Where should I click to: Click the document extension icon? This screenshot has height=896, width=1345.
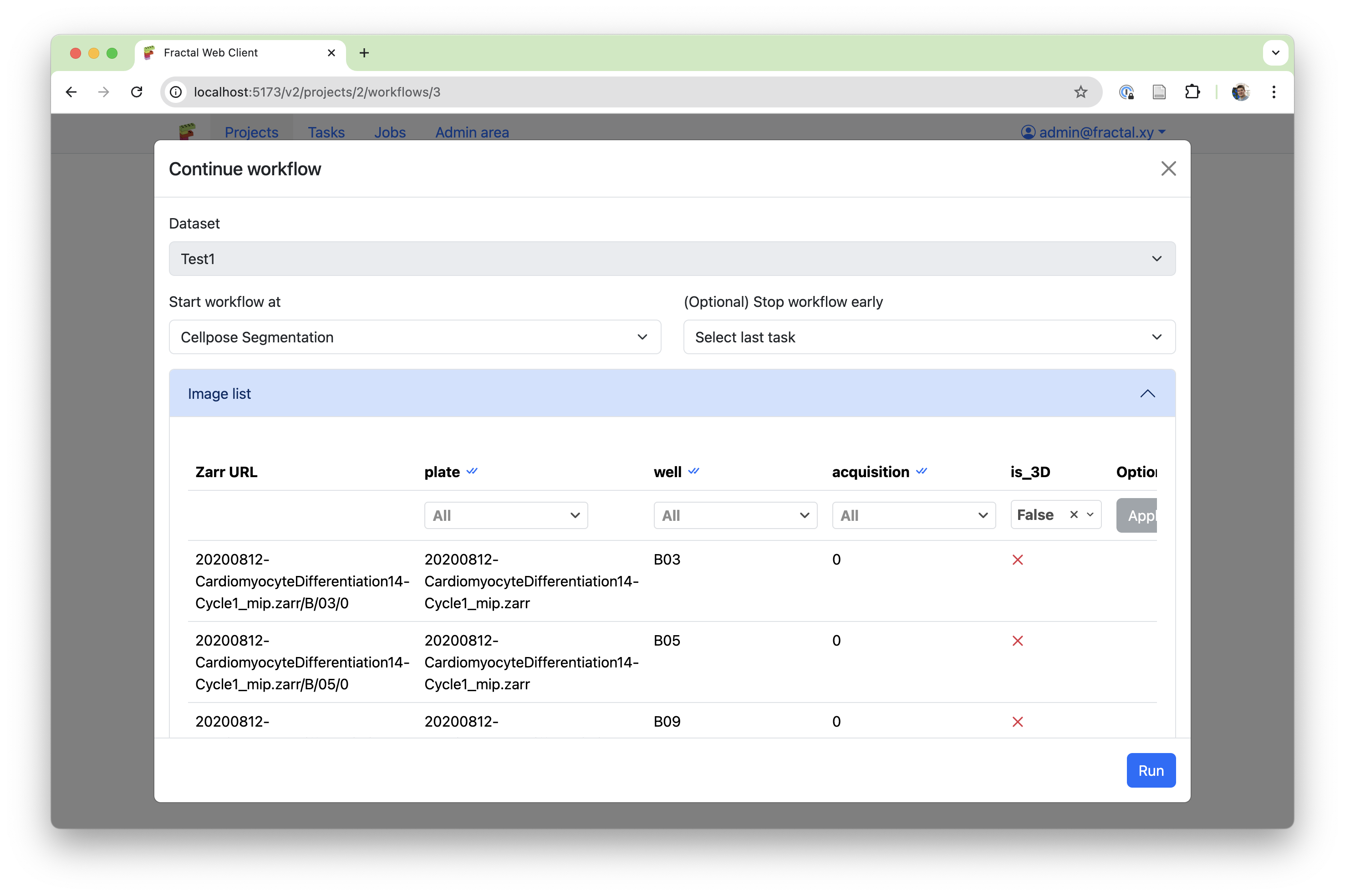pos(1159,92)
